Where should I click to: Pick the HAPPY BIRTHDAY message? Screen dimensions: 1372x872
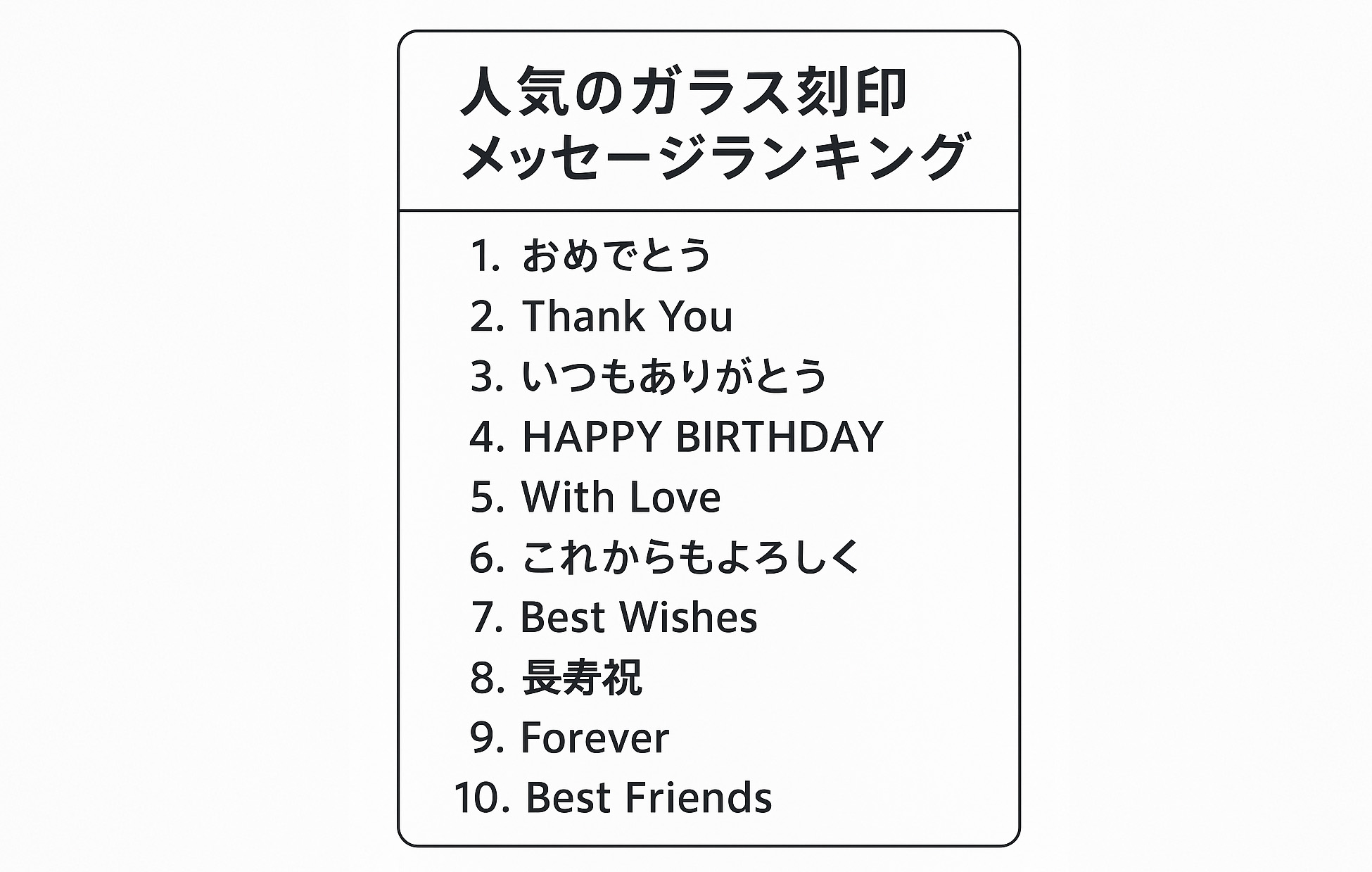(702, 436)
